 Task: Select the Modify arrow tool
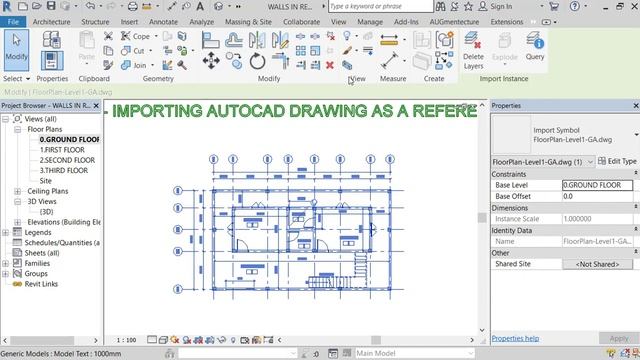[x=16, y=50]
